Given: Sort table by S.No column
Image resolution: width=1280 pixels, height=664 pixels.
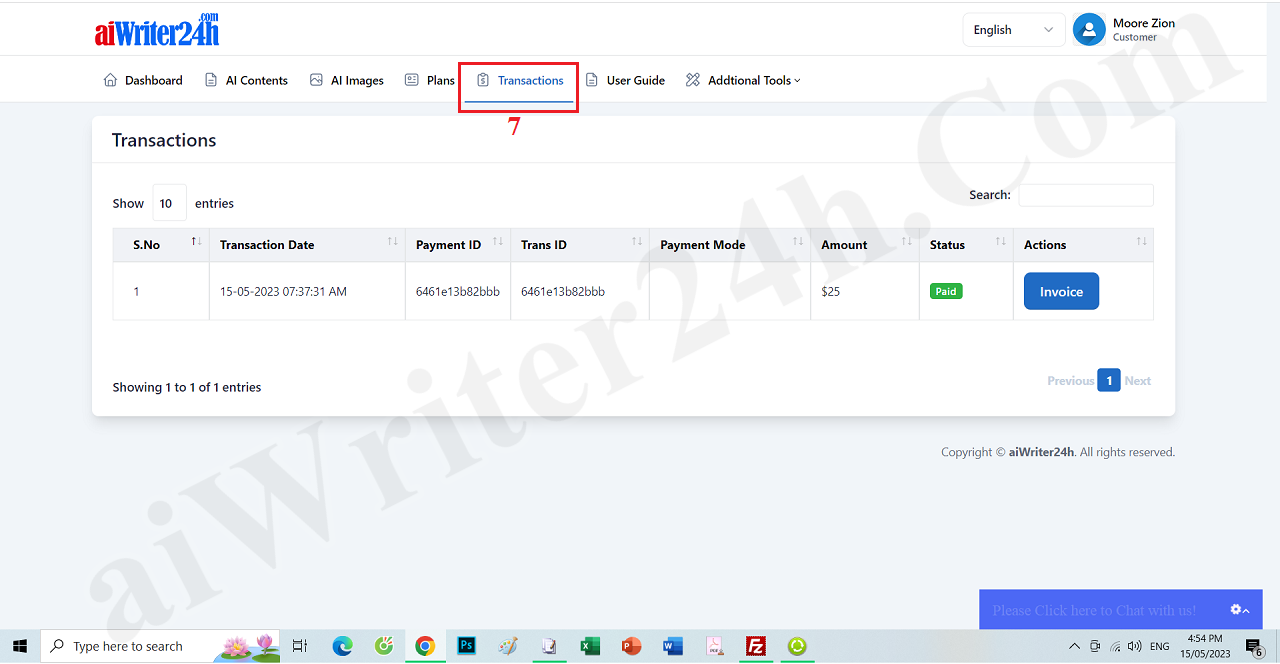Looking at the screenshot, I should (160, 245).
